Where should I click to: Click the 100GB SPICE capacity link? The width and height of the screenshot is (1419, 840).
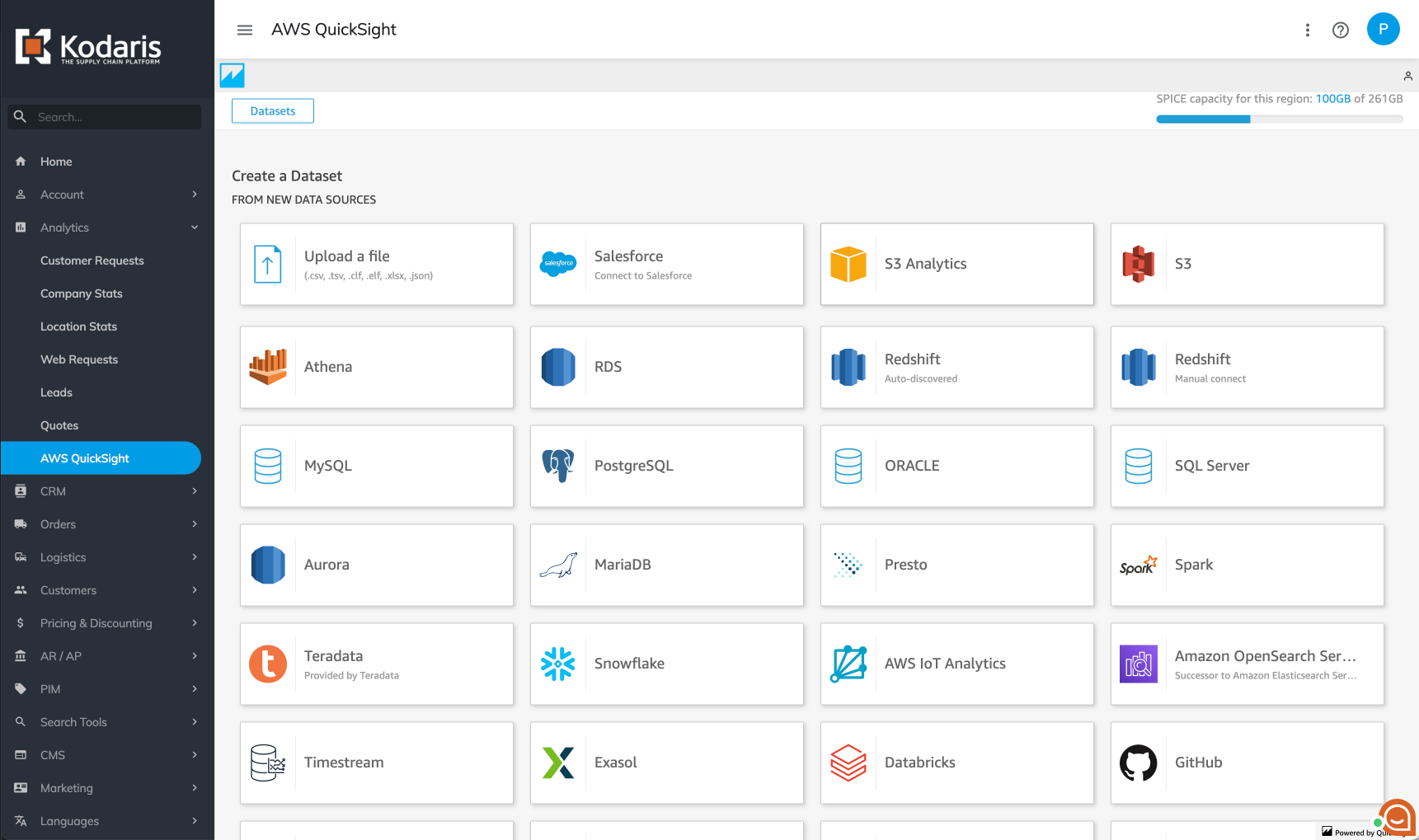coord(1333,99)
